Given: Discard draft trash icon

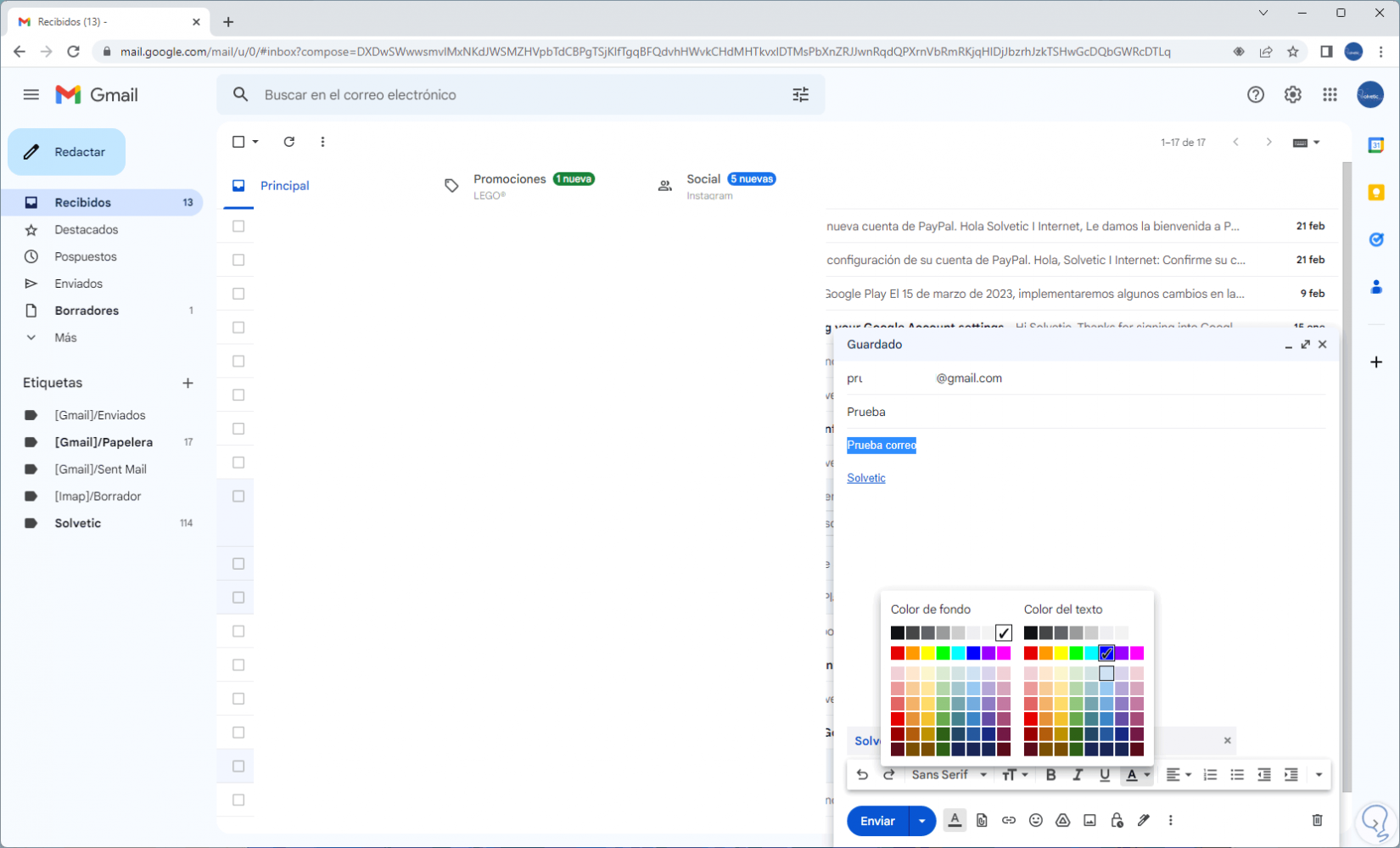Looking at the screenshot, I should pos(1317,820).
